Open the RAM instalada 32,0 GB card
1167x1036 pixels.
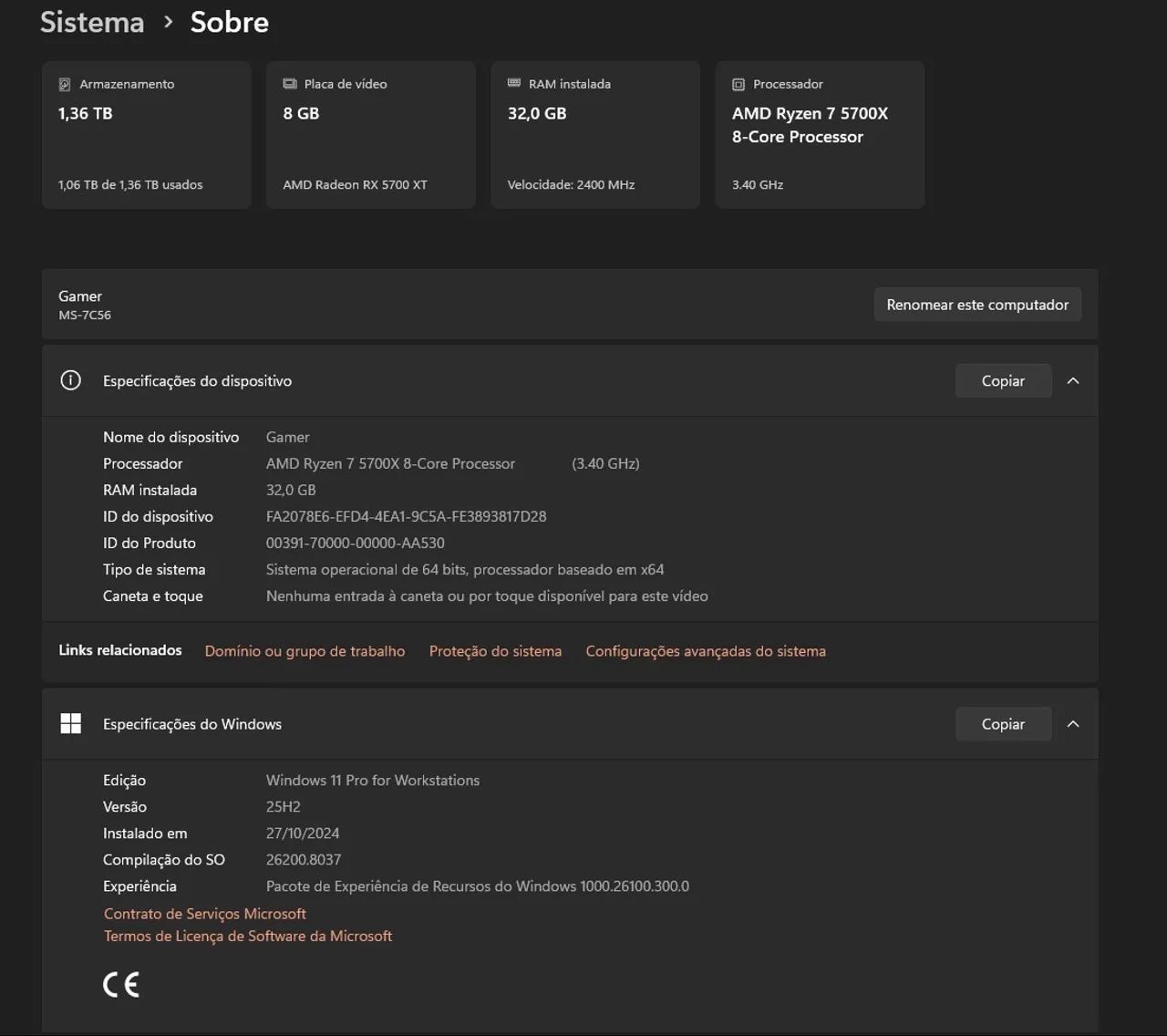click(595, 135)
